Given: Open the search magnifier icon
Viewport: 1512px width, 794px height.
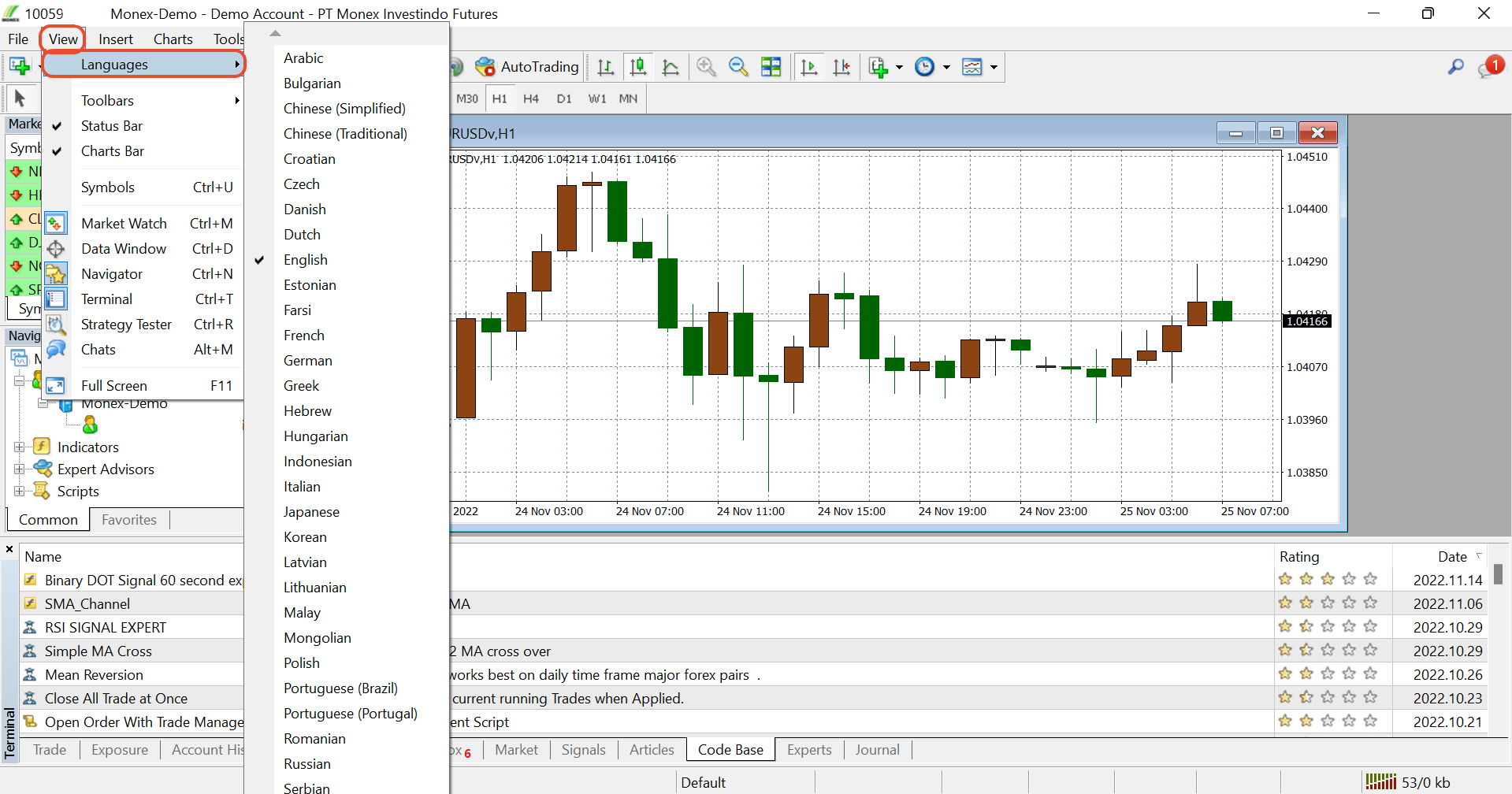Looking at the screenshot, I should click(1456, 67).
